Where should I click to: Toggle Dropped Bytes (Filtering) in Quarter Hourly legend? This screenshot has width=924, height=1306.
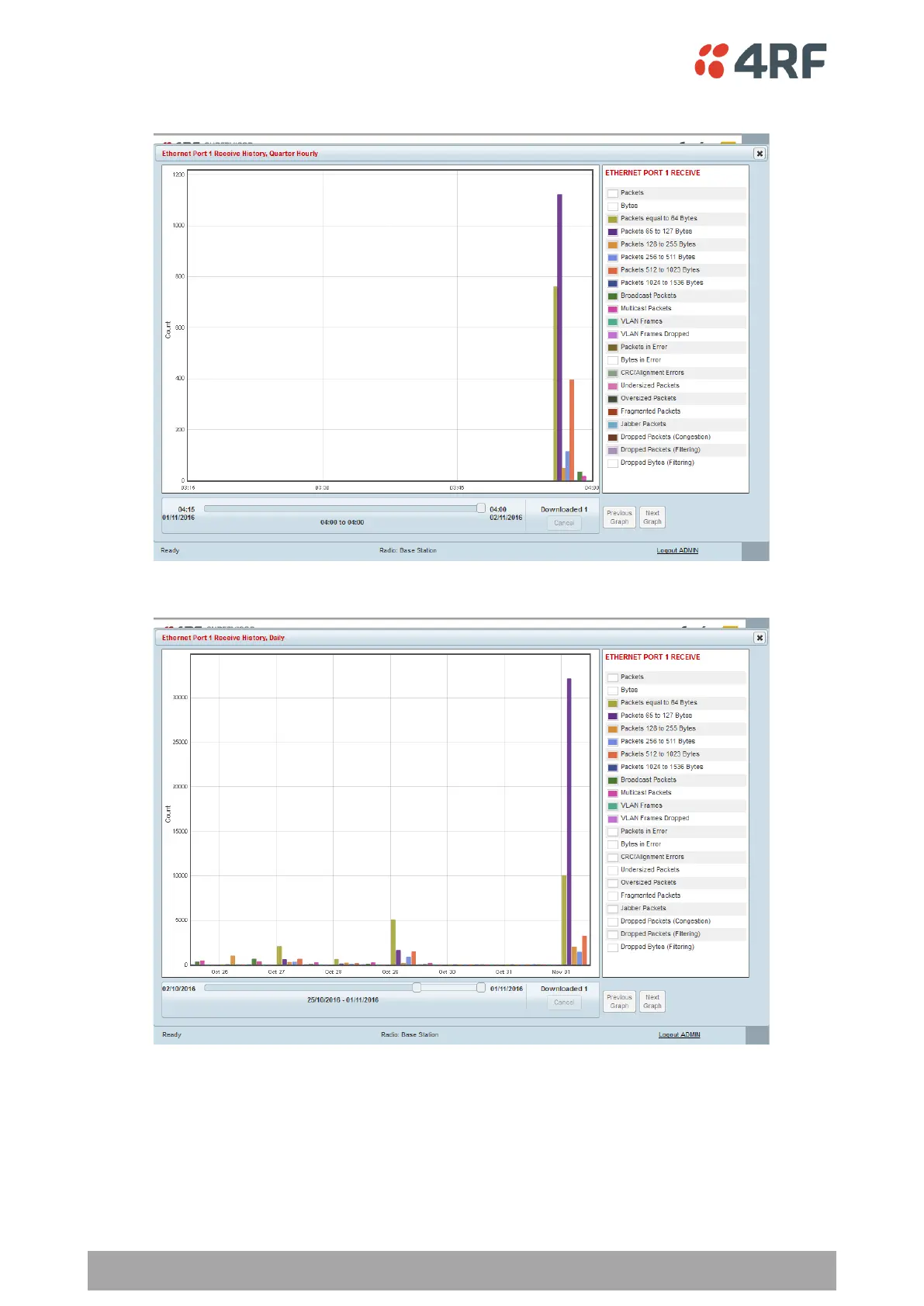tap(612, 463)
